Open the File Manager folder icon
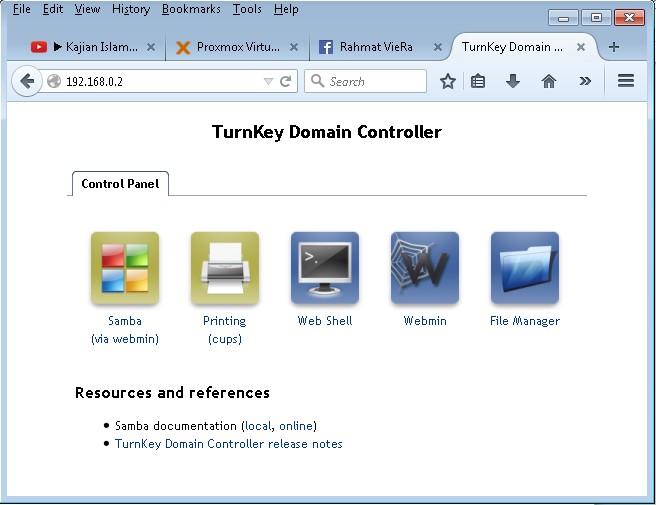The height and width of the screenshot is (505, 656). [x=525, y=268]
